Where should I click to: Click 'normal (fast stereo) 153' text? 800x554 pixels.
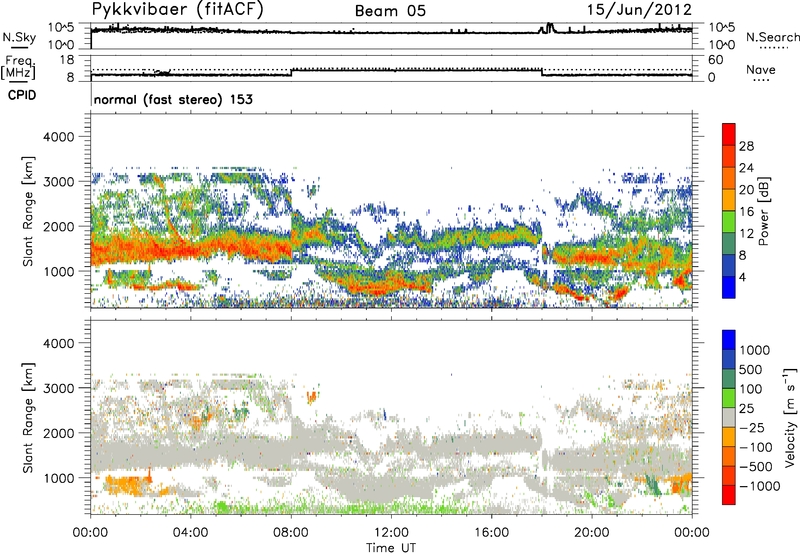click(x=173, y=99)
